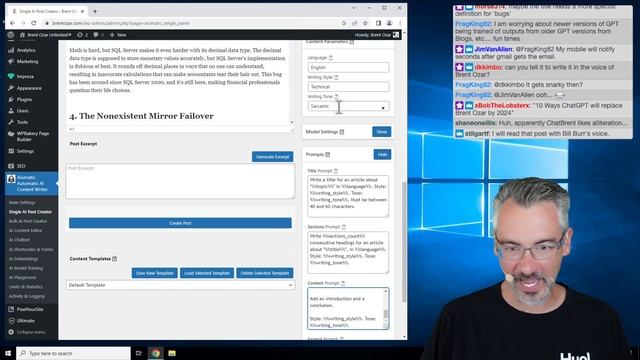Select Aiomatic Automatic AI Content Writer

click(x=32, y=183)
